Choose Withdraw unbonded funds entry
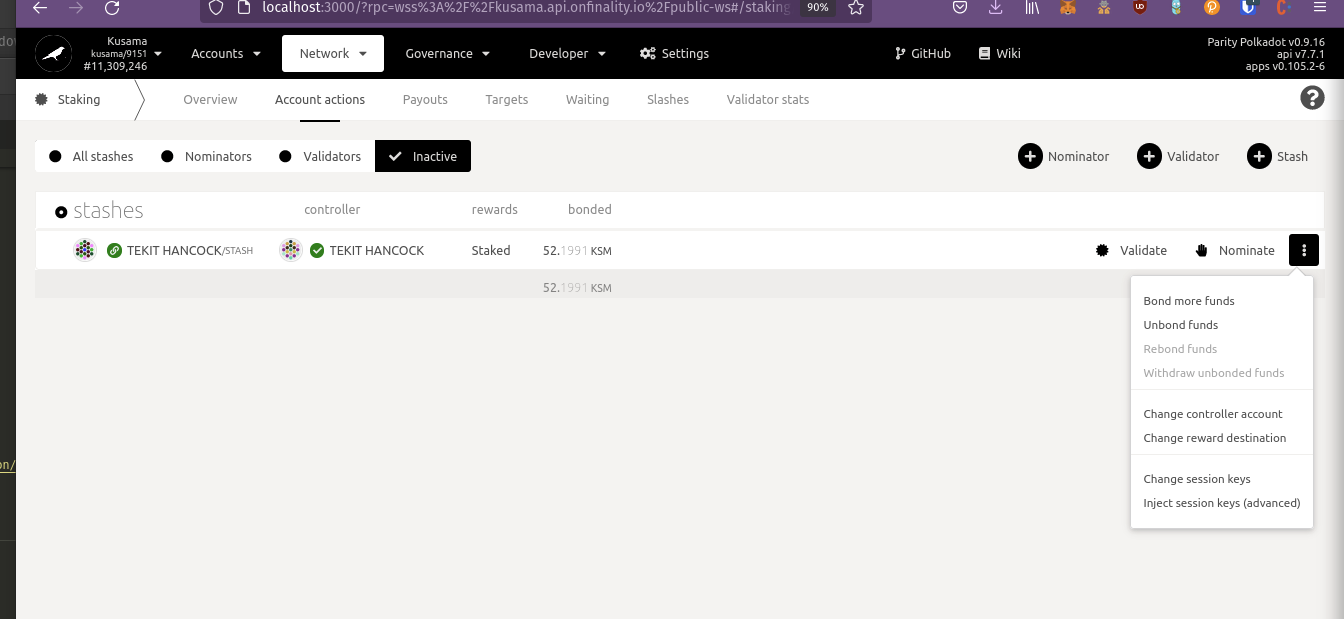Screen dimensions: 1344x619 1214,373
